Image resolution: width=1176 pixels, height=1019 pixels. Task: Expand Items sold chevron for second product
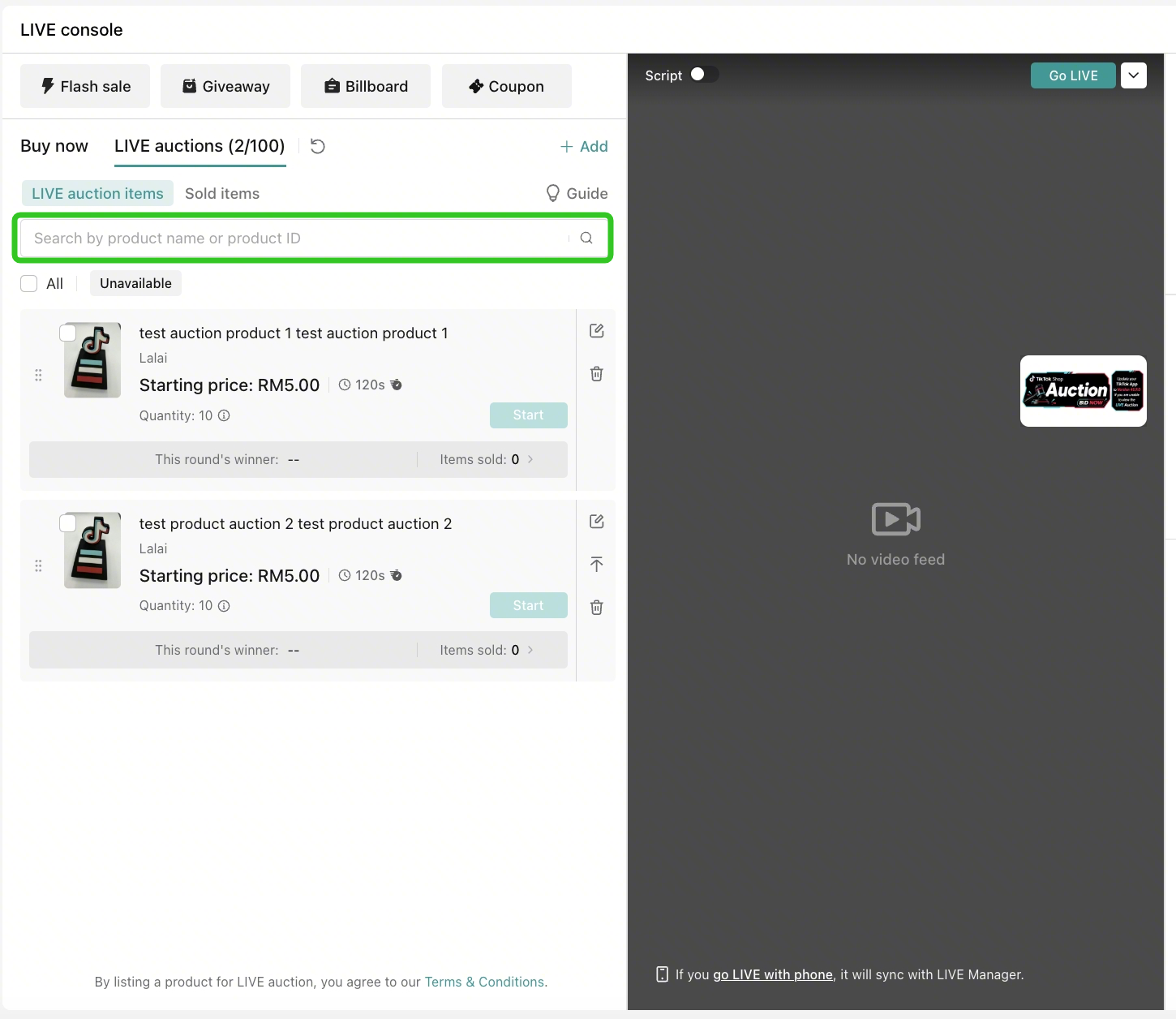[530, 650]
